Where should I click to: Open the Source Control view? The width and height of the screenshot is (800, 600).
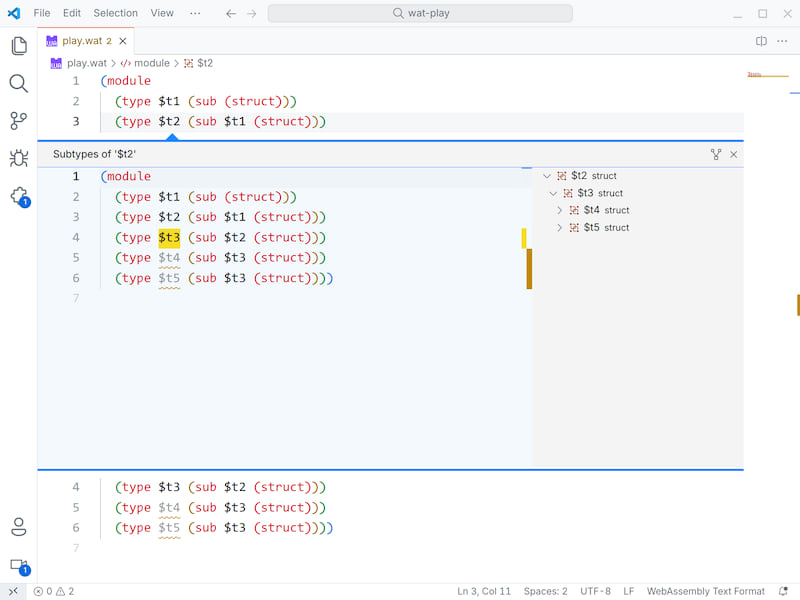click(x=18, y=121)
